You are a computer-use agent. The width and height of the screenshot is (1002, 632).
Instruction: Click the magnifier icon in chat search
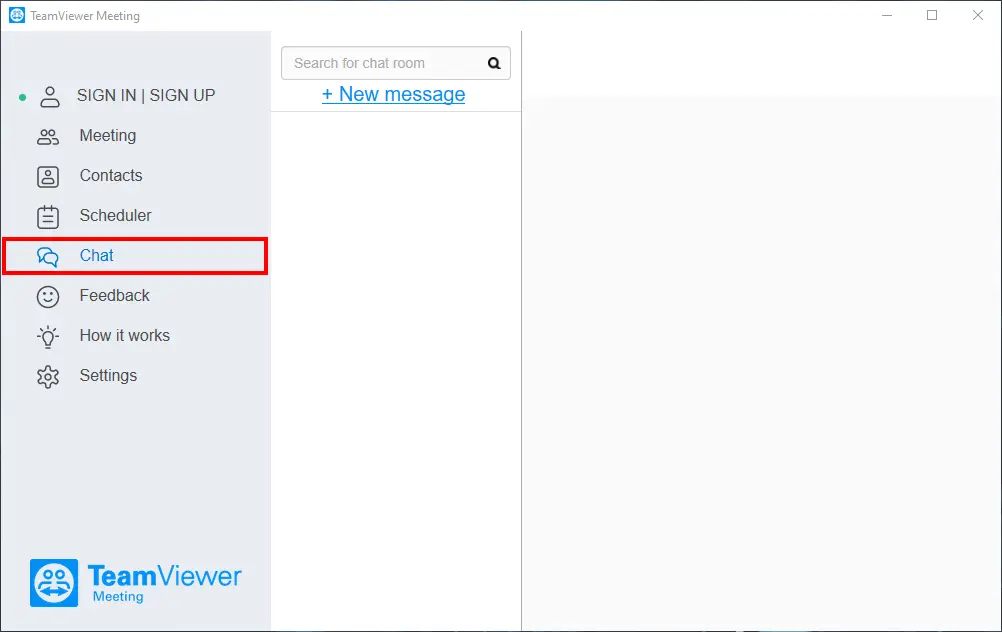coord(494,63)
